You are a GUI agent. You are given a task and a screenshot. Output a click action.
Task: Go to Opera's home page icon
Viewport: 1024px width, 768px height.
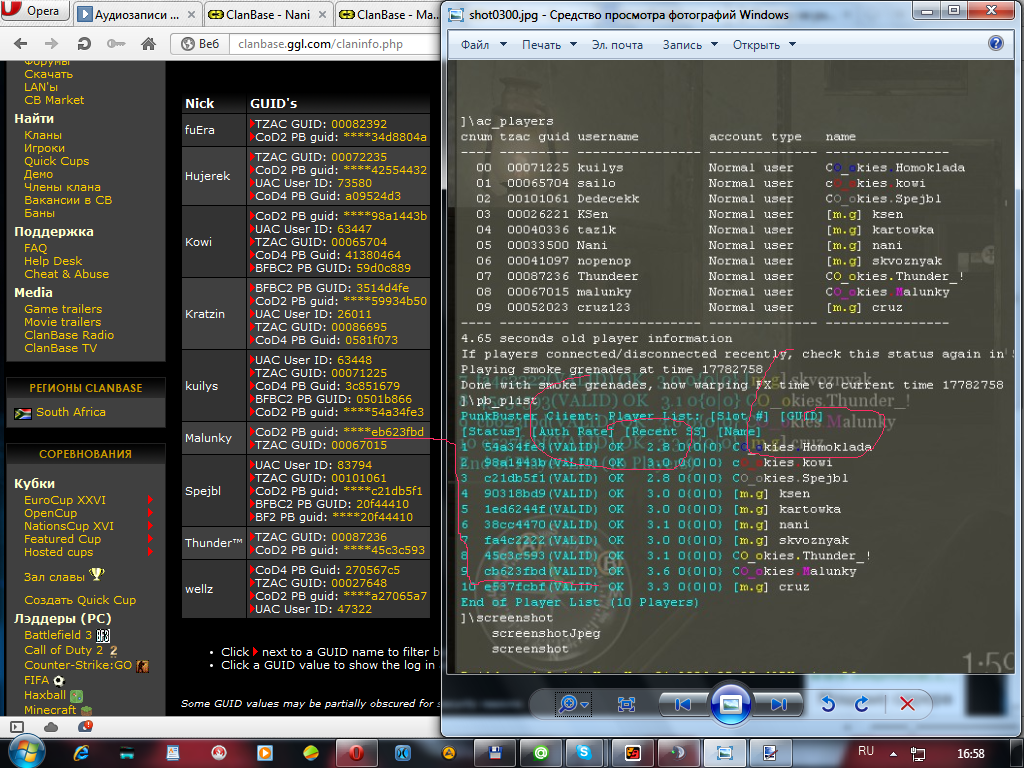[x=148, y=44]
